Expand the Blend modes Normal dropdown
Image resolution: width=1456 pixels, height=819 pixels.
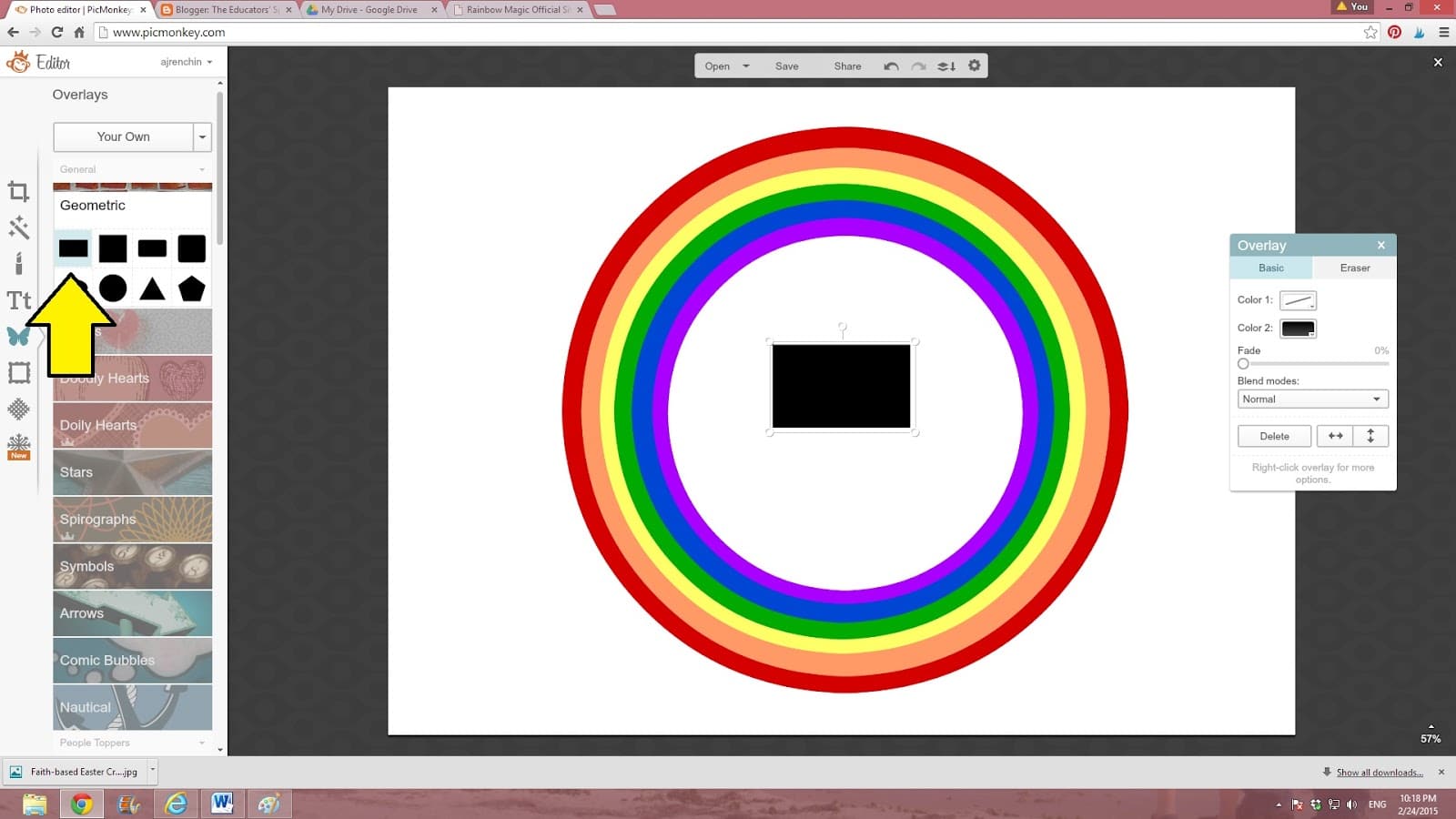click(1312, 399)
